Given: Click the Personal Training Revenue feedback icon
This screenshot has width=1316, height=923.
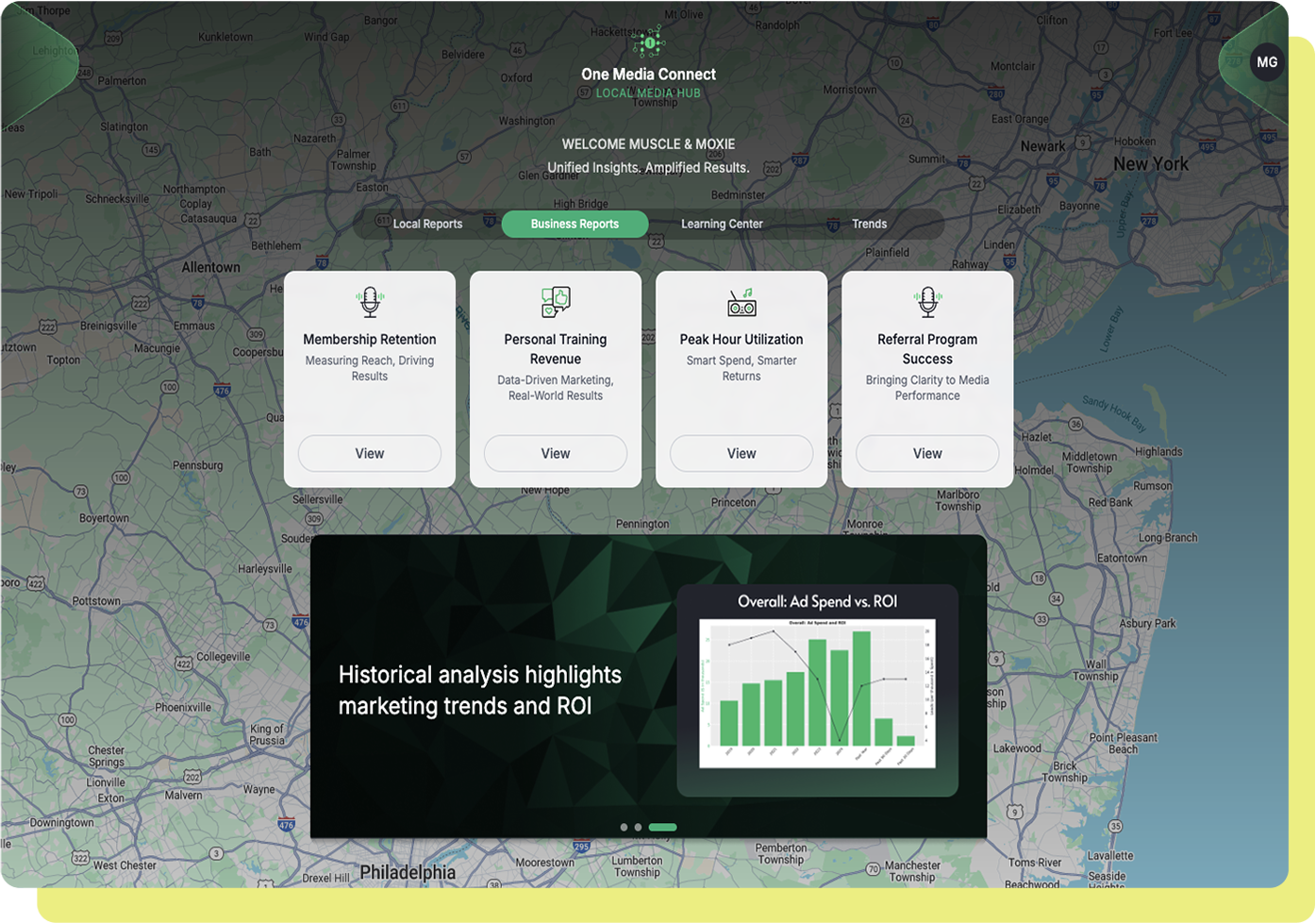Looking at the screenshot, I should tap(556, 302).
